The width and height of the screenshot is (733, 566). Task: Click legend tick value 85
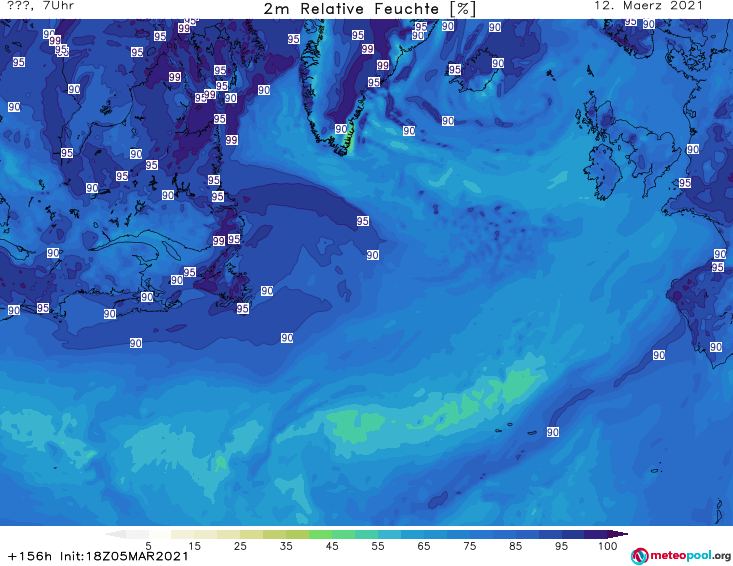click(516, 546)
